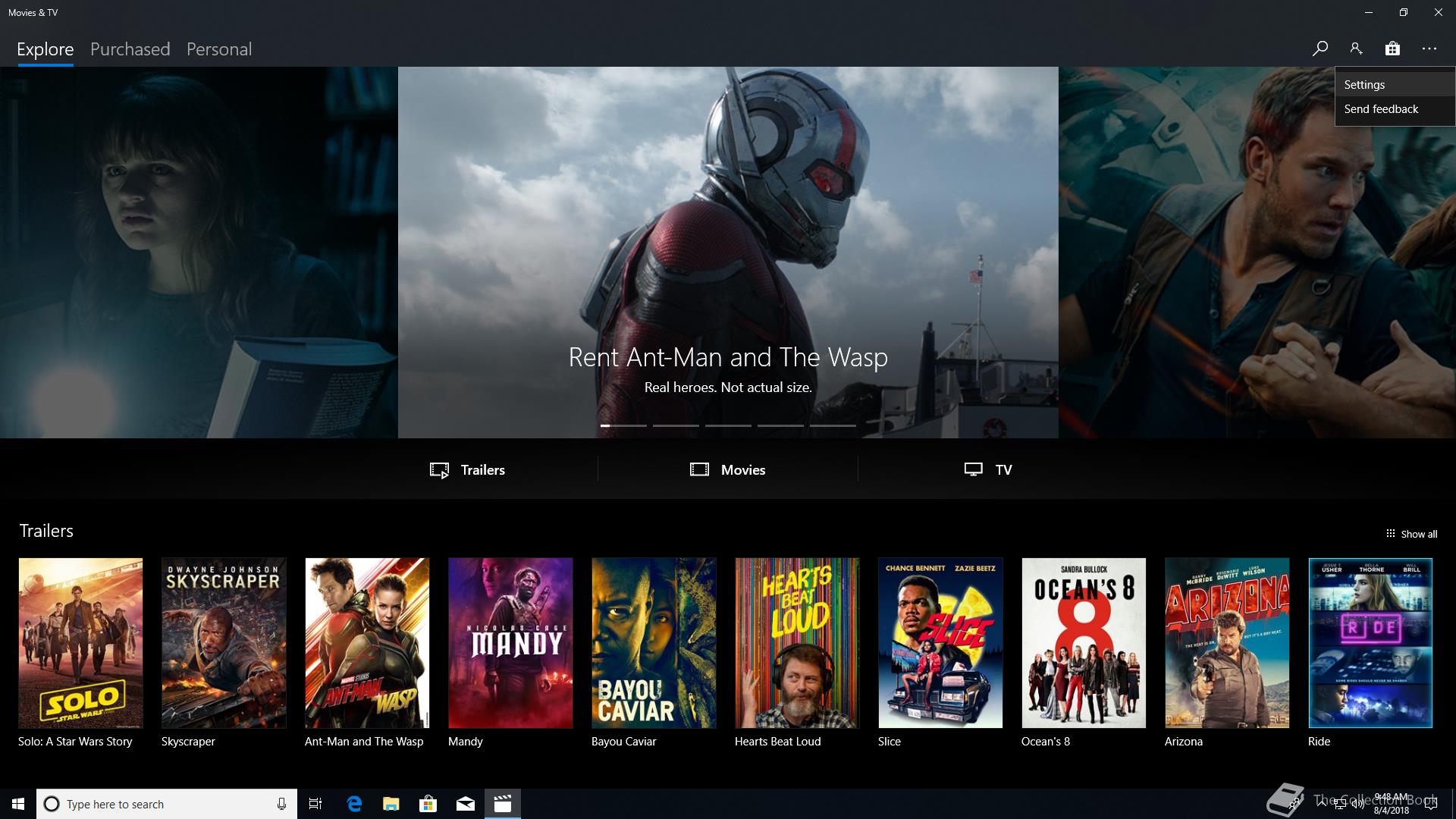Open Ant-Man and The Wasp trailer poster
This screenshot has width=1456, height=819.
pyautogui.click(x=367, y=643)
